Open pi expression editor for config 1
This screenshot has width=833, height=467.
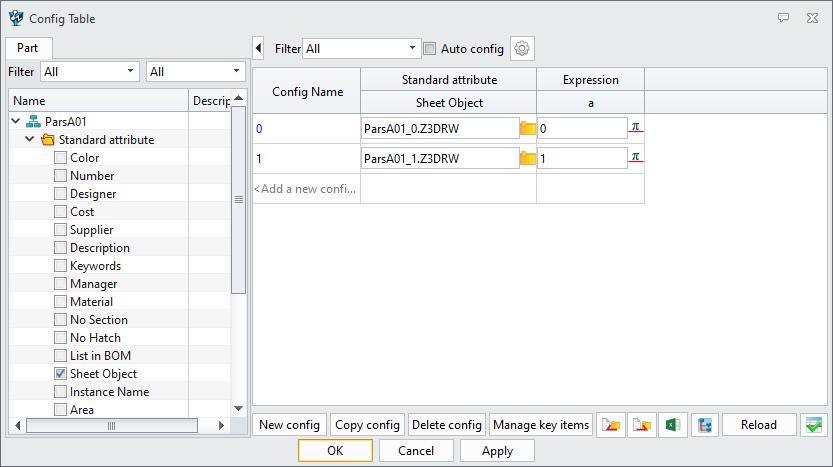pos(635,158)
